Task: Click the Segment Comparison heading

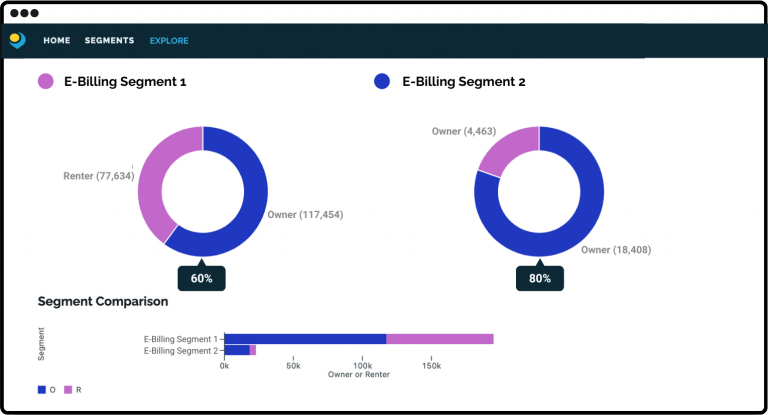Action: [102, 301]
